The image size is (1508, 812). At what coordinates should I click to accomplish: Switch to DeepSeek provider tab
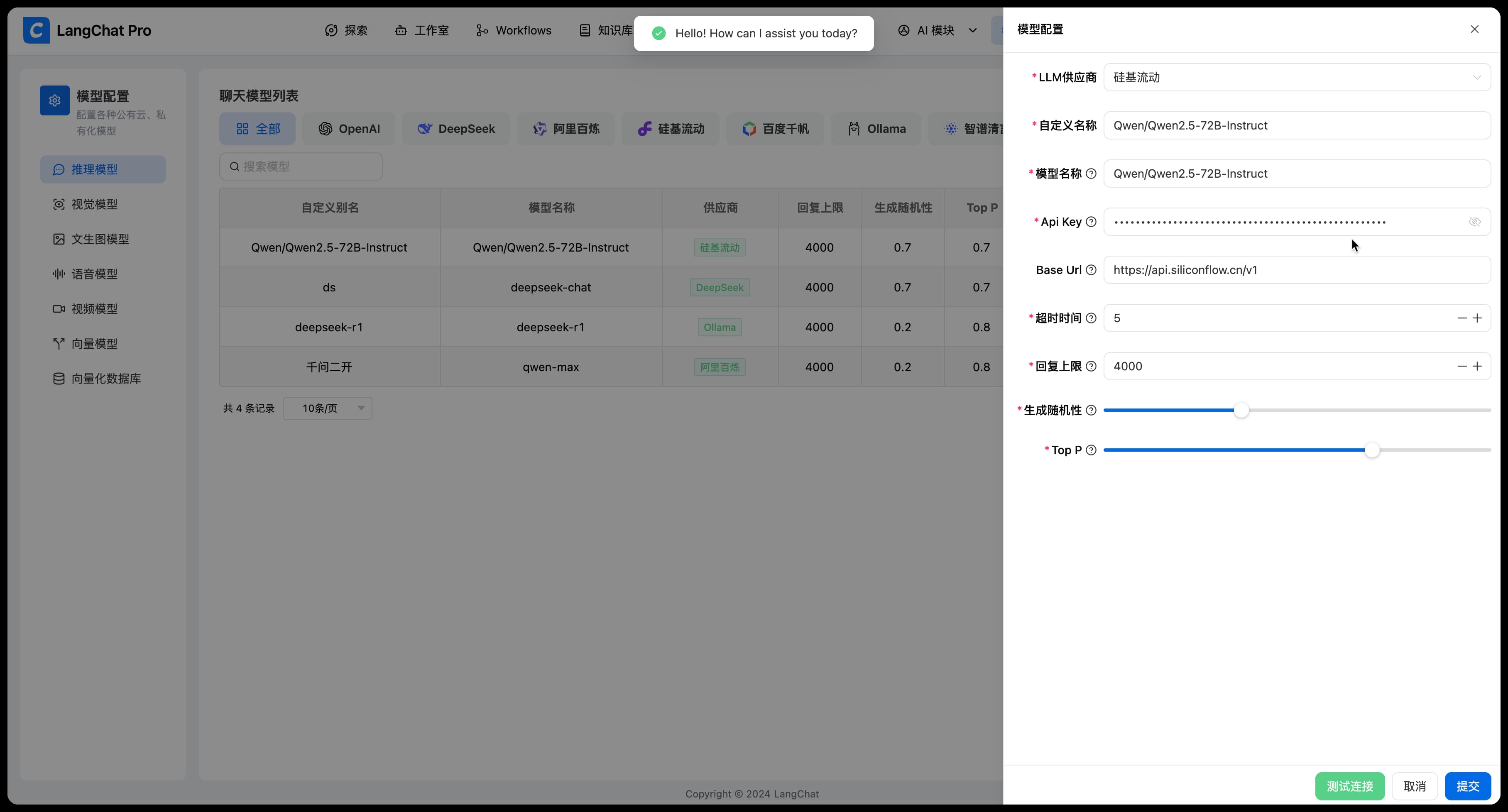tap(456, 129)
